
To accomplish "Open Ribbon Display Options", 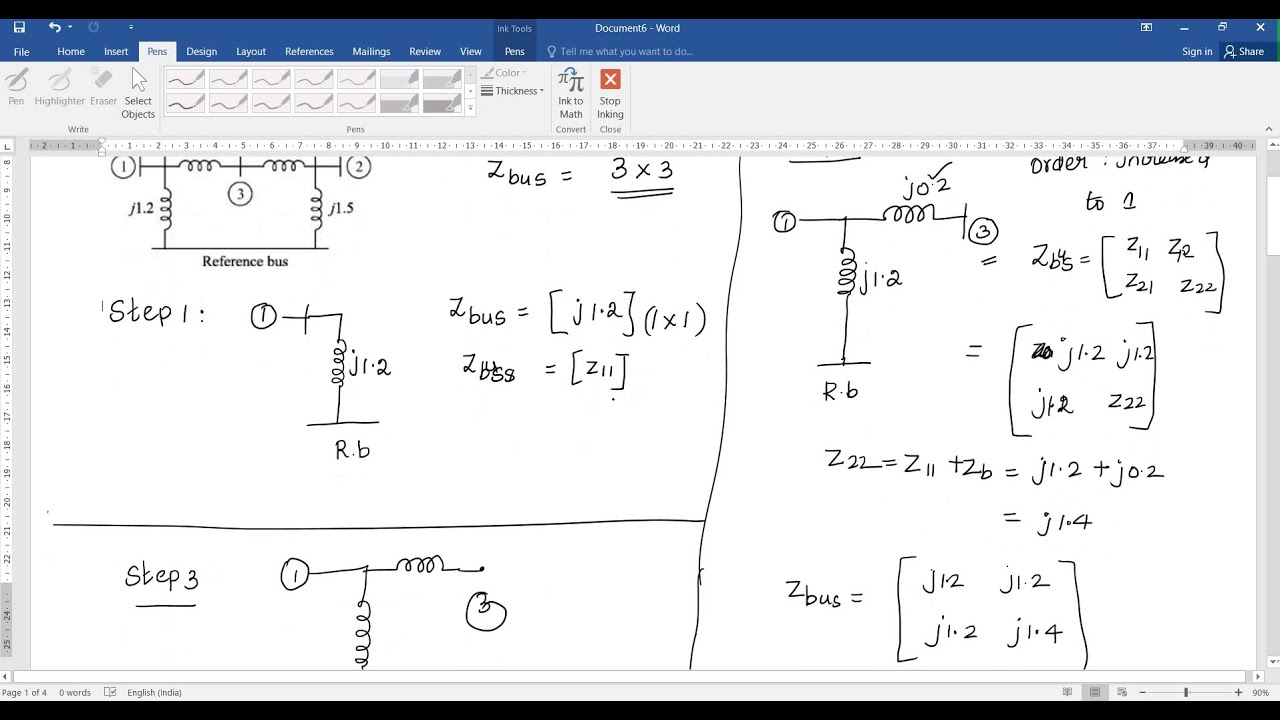I will click(x=1146, y=27).
